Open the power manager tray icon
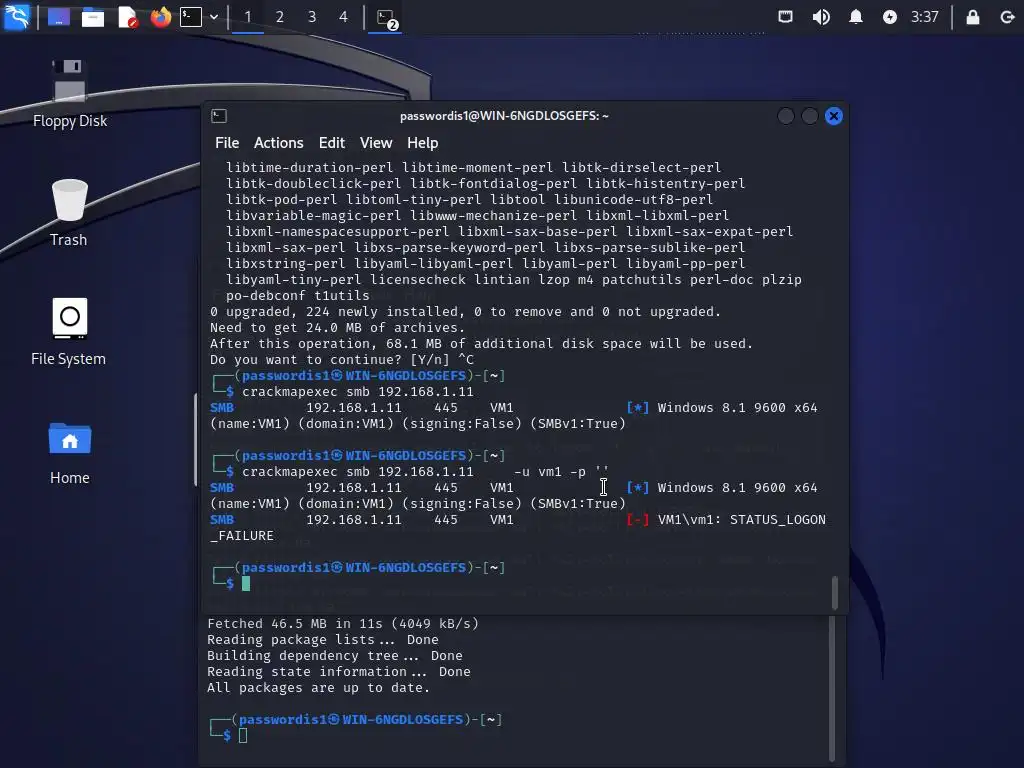The width and height of the screenshot is (1024, 768). tap(889, 17)
